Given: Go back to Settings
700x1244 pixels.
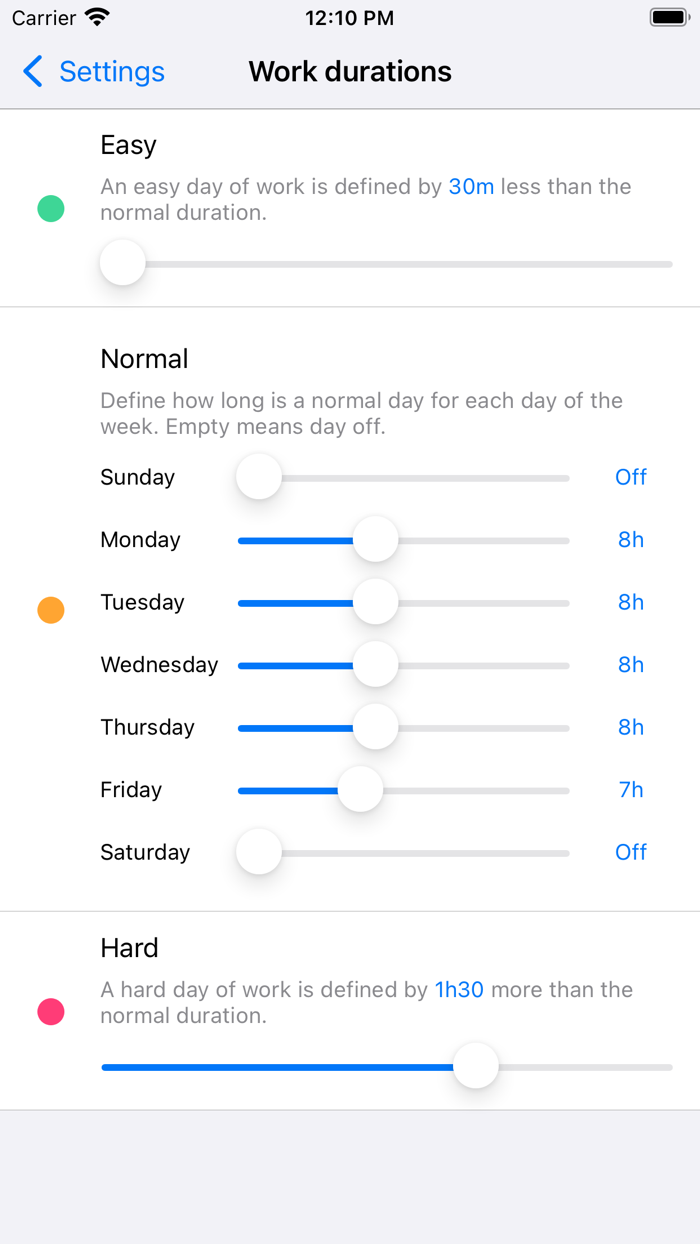Looking at the screenshot, I should click(x=111, y=72).
